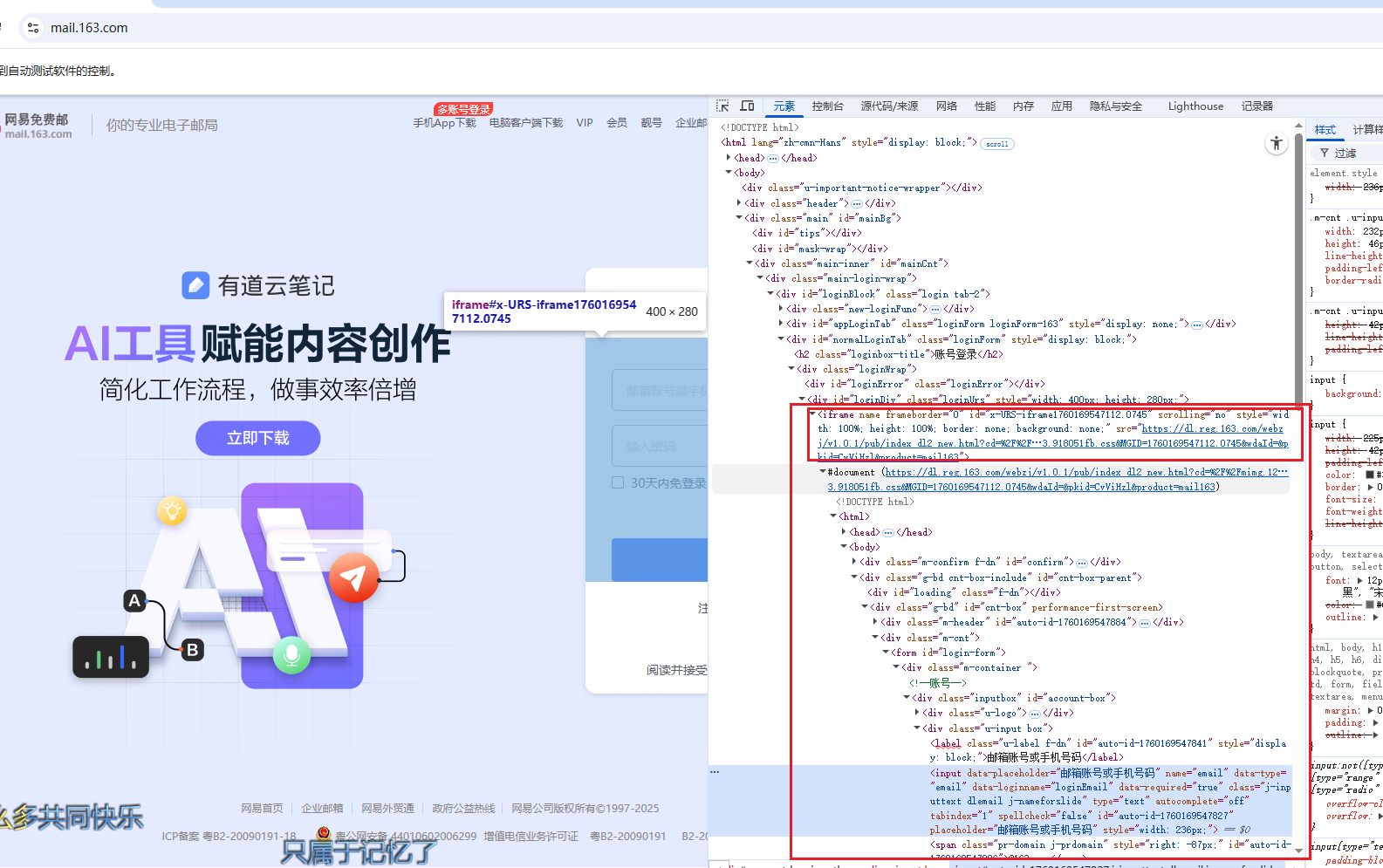Expand ellipsis badge of m-confirm div
Image resolution: width=1383 pixels, height=868 pixels.
1082,563
